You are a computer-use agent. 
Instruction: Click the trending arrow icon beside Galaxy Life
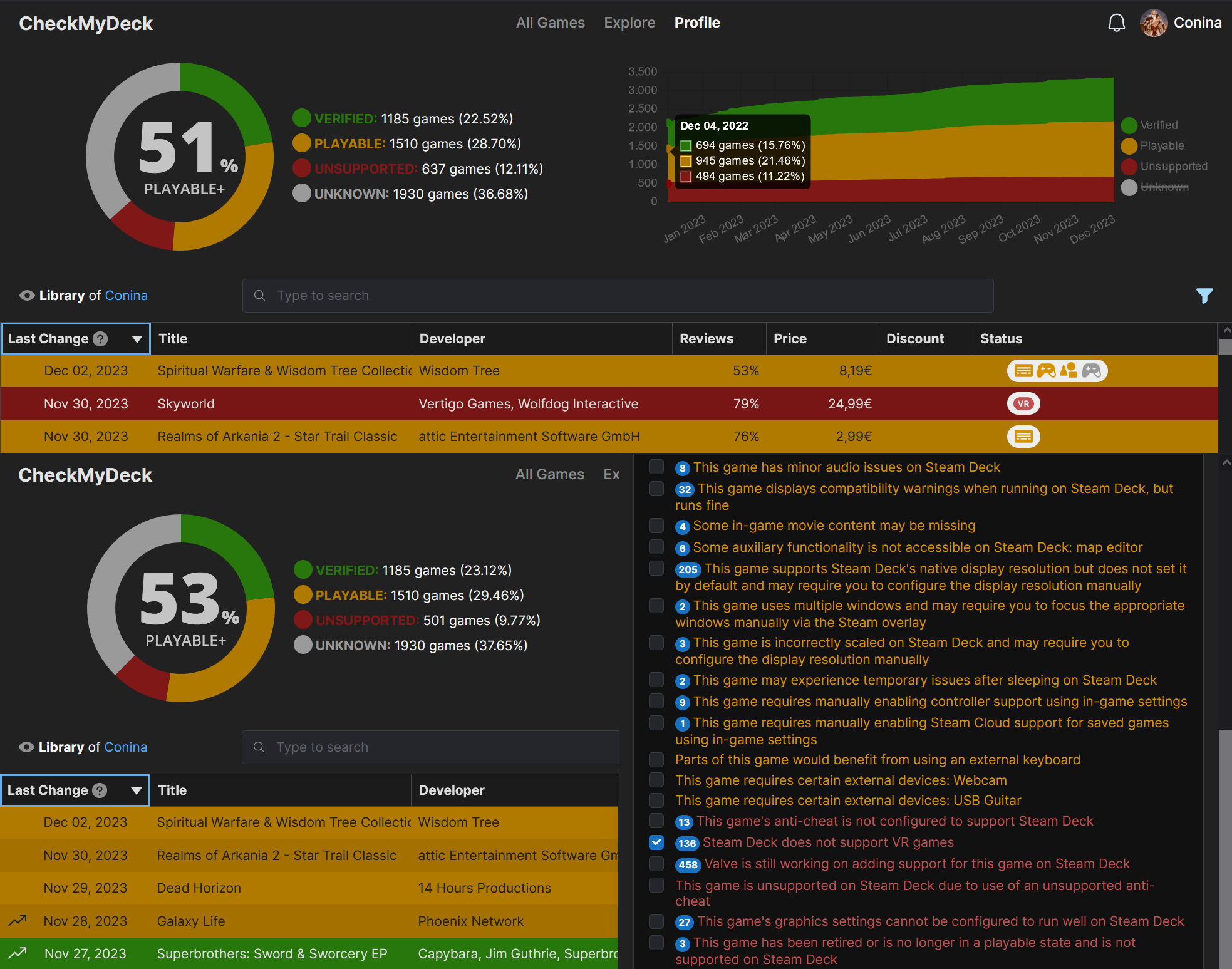(18, 921)
